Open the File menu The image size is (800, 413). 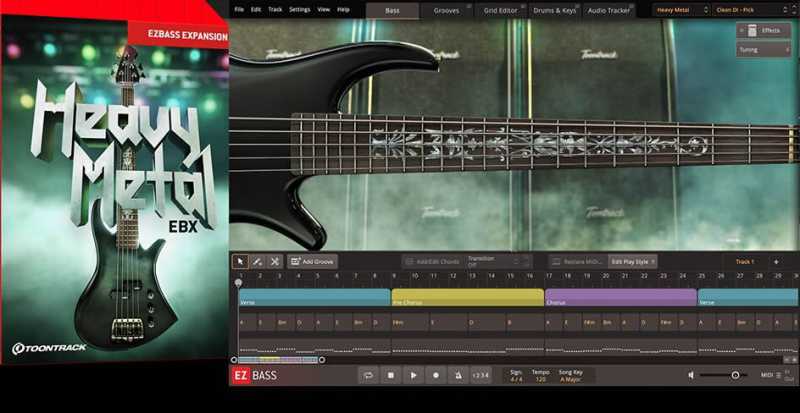(x=239, y=10)
